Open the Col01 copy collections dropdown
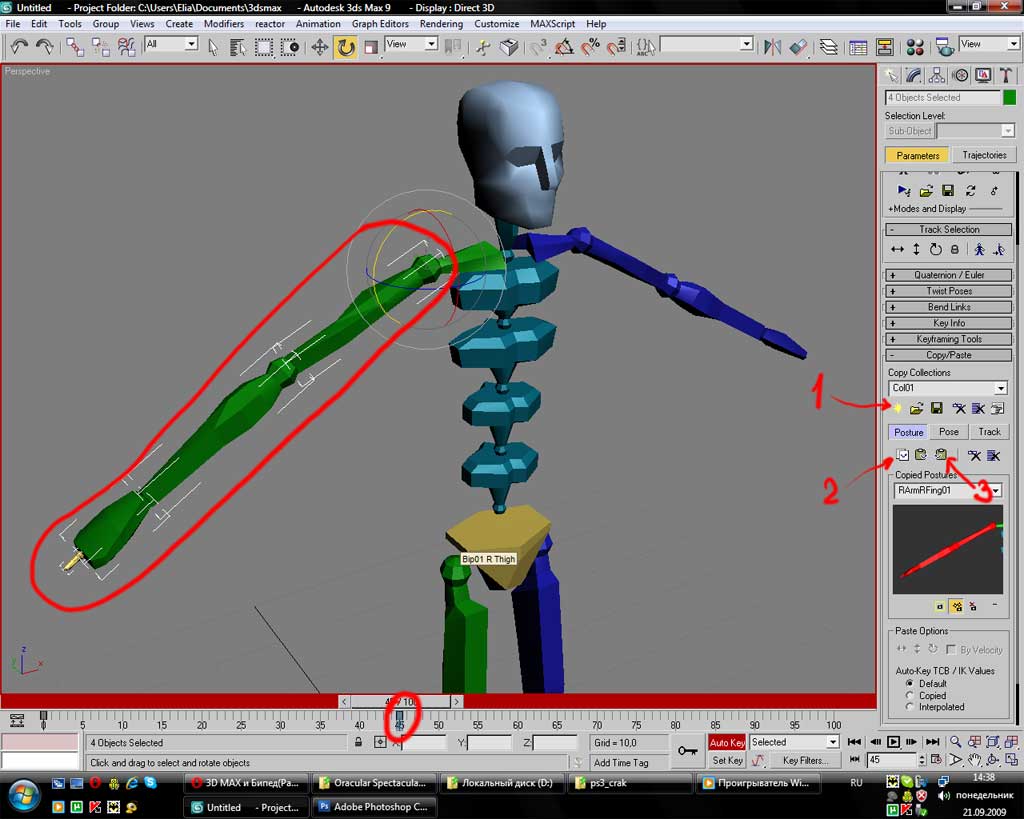The width and height of the screenshot is (1024, 819). click(x=1000, y=388)
